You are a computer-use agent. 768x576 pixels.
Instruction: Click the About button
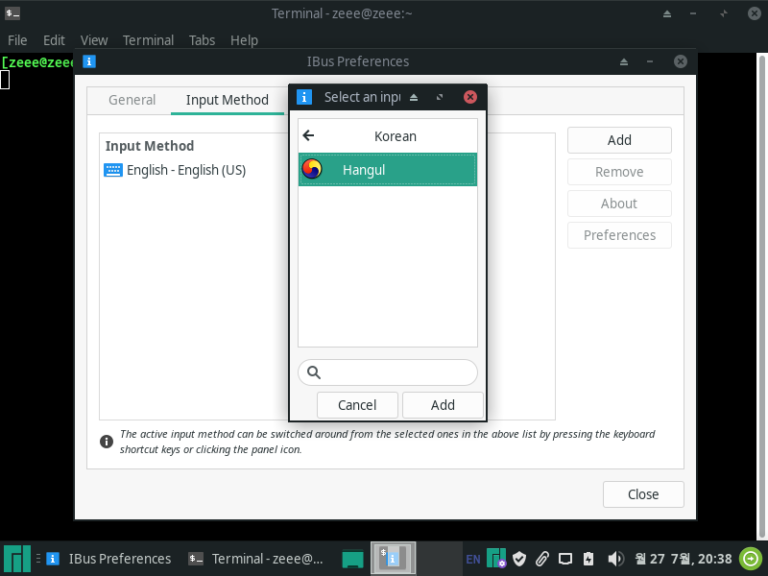click(x=619, y=203)
